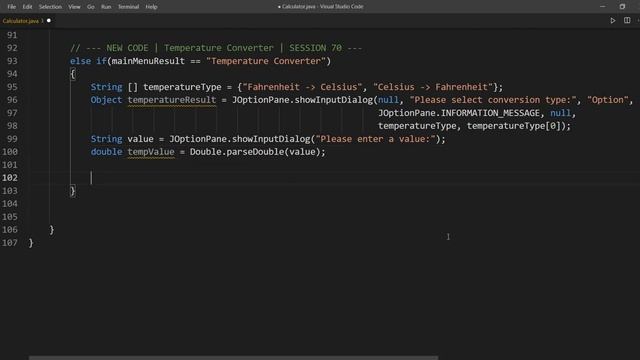640x360 pixels.
Task: Open the Run menu
Action: tap(106, 7)
